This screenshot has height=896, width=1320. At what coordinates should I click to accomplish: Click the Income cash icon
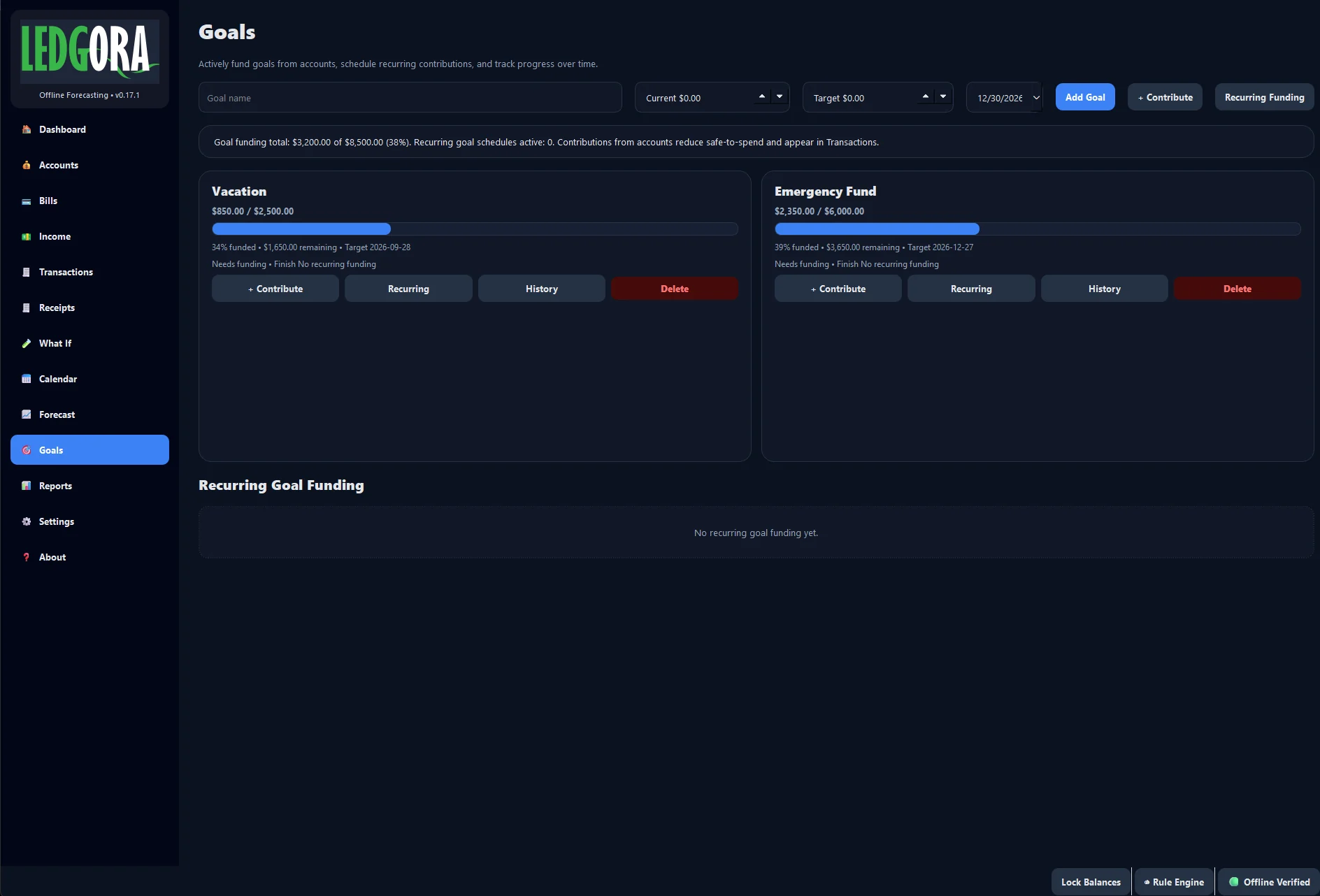27,236
